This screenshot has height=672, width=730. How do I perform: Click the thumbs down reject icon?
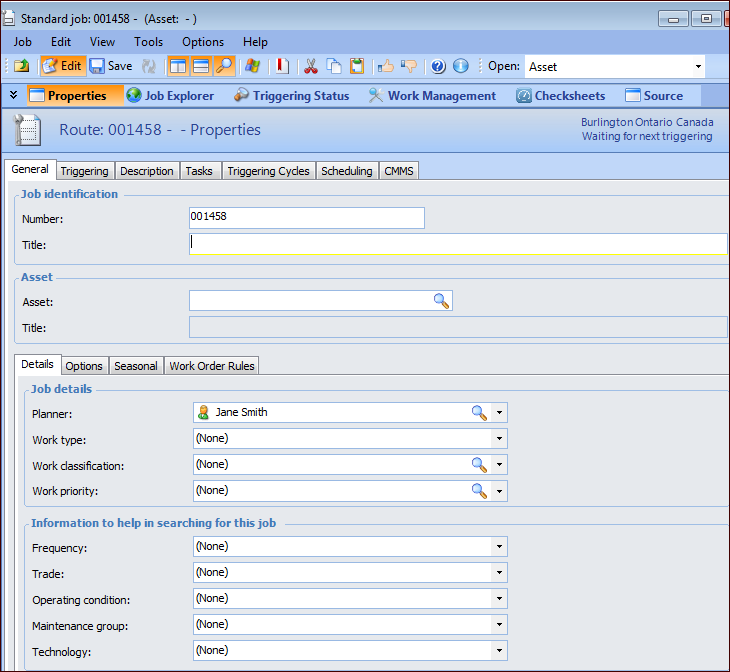pos(409,66)
